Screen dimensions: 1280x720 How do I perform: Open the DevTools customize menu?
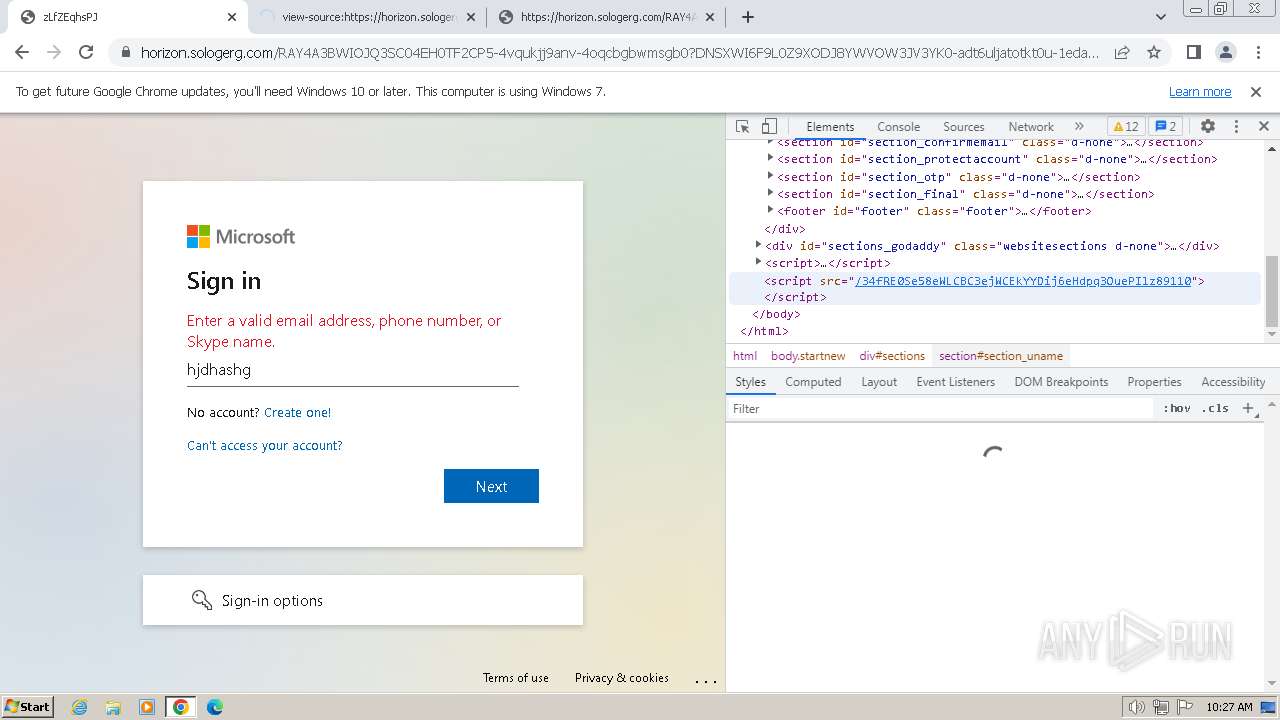click(1236, 127)
